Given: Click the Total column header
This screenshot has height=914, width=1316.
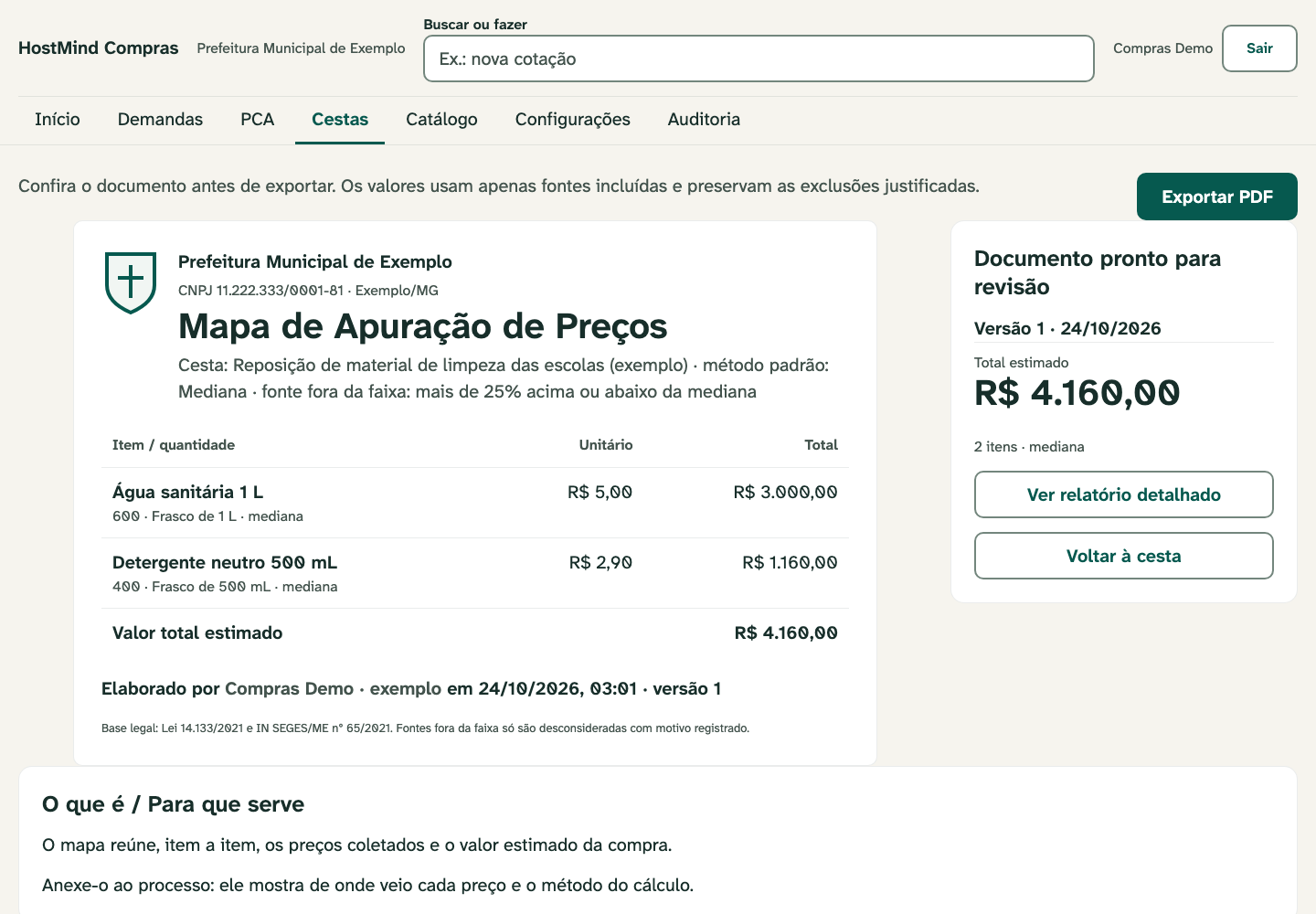Looking at the screenshot, I should pyautogui.click(x=821, y=445).
